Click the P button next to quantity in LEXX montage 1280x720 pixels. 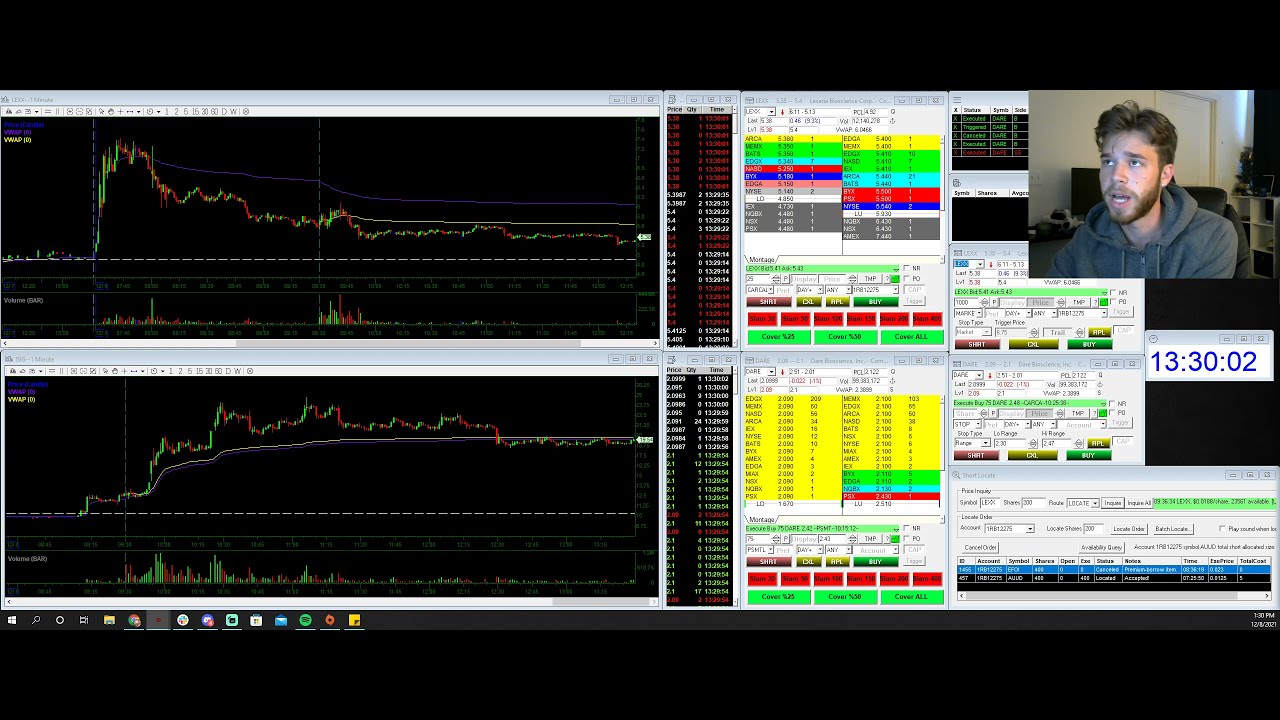pos(786,279)
